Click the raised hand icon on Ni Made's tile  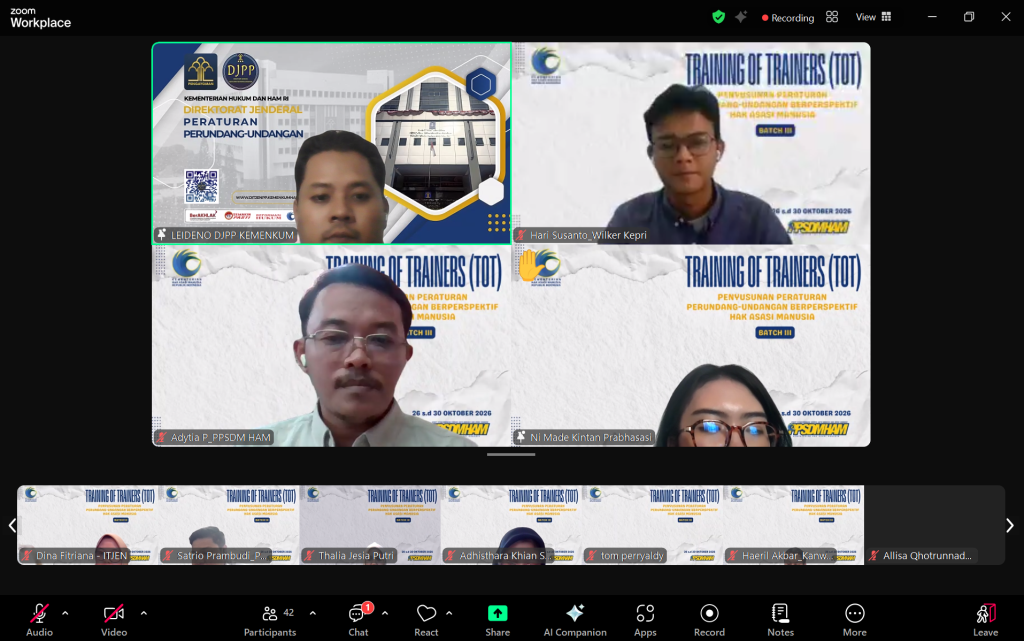(x=530, y=266)
